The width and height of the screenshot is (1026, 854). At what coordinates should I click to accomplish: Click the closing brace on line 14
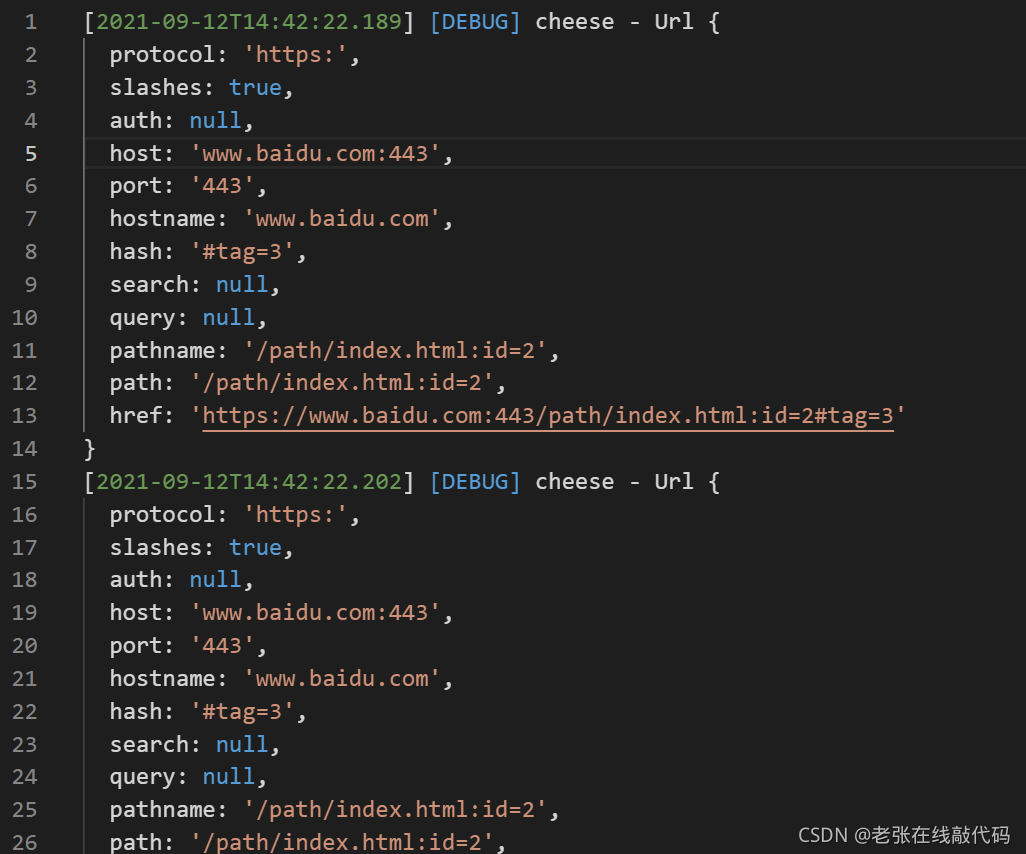tap(90, 449)
